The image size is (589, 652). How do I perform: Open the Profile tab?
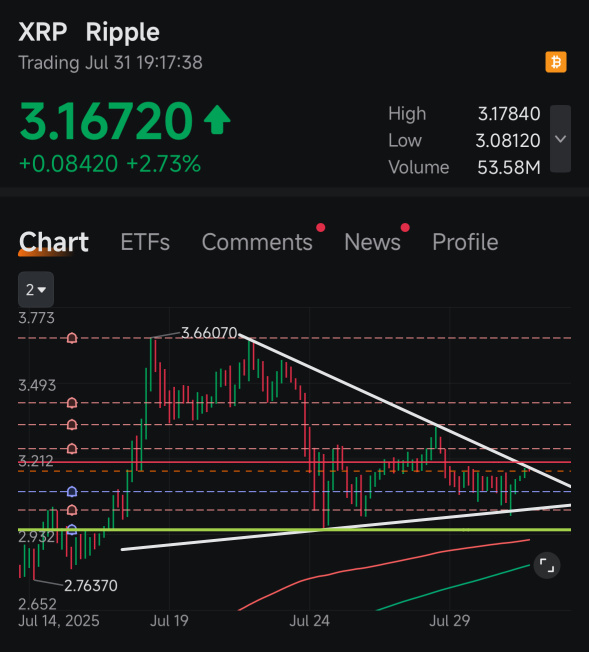[x=465, y=242]
